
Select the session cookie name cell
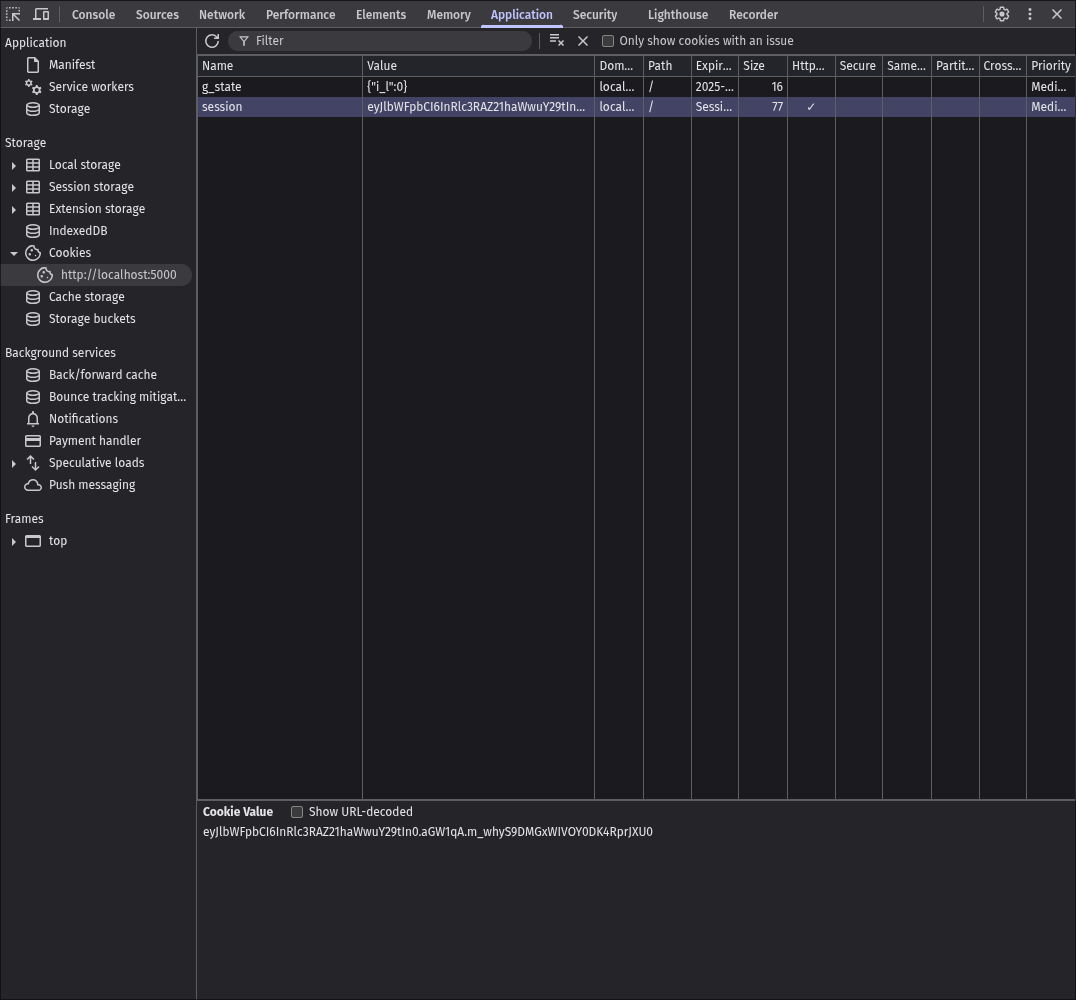coord(280,107)
